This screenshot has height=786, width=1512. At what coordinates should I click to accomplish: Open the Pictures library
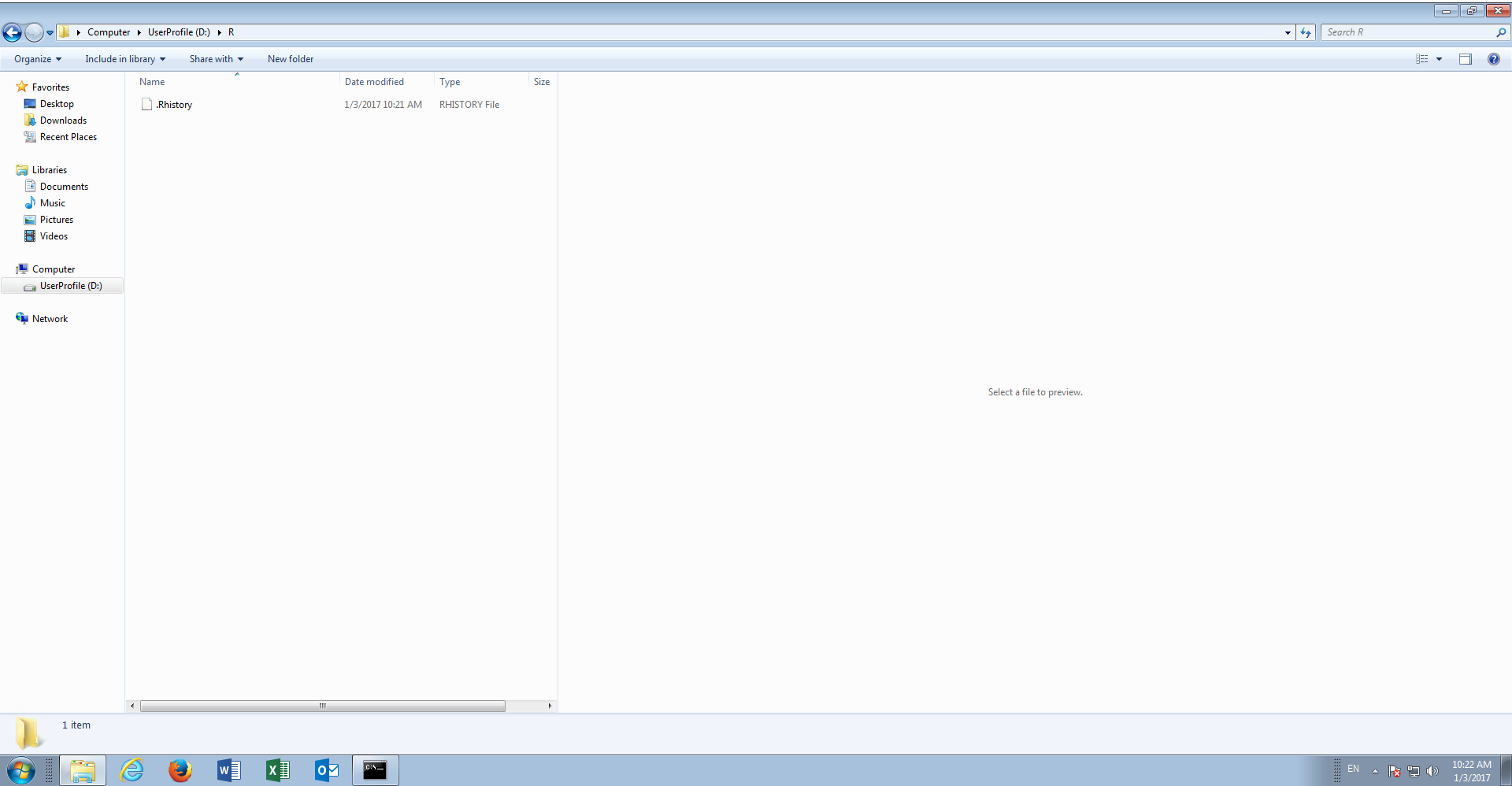57,220
